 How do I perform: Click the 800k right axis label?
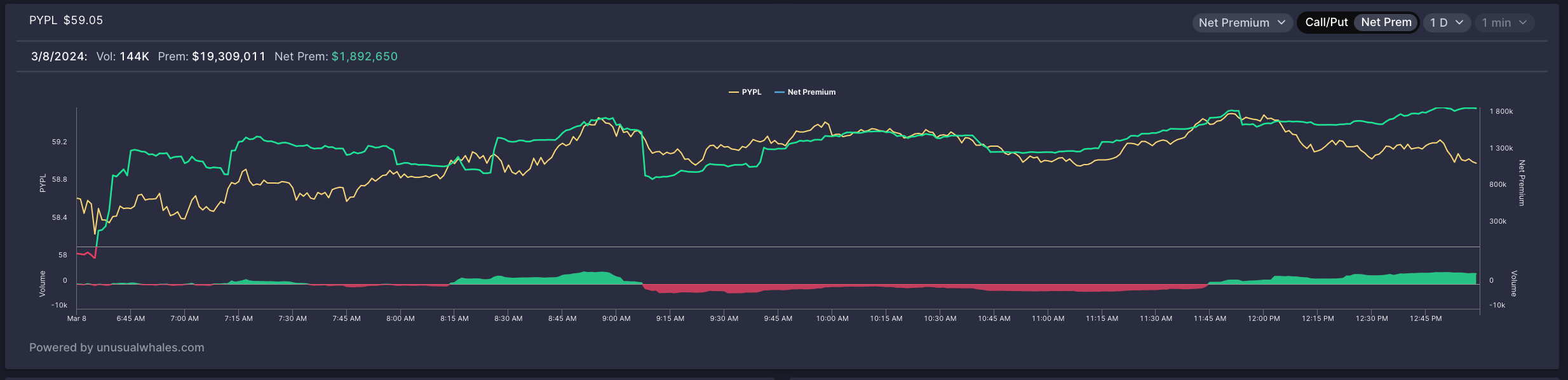(1497, 184)
